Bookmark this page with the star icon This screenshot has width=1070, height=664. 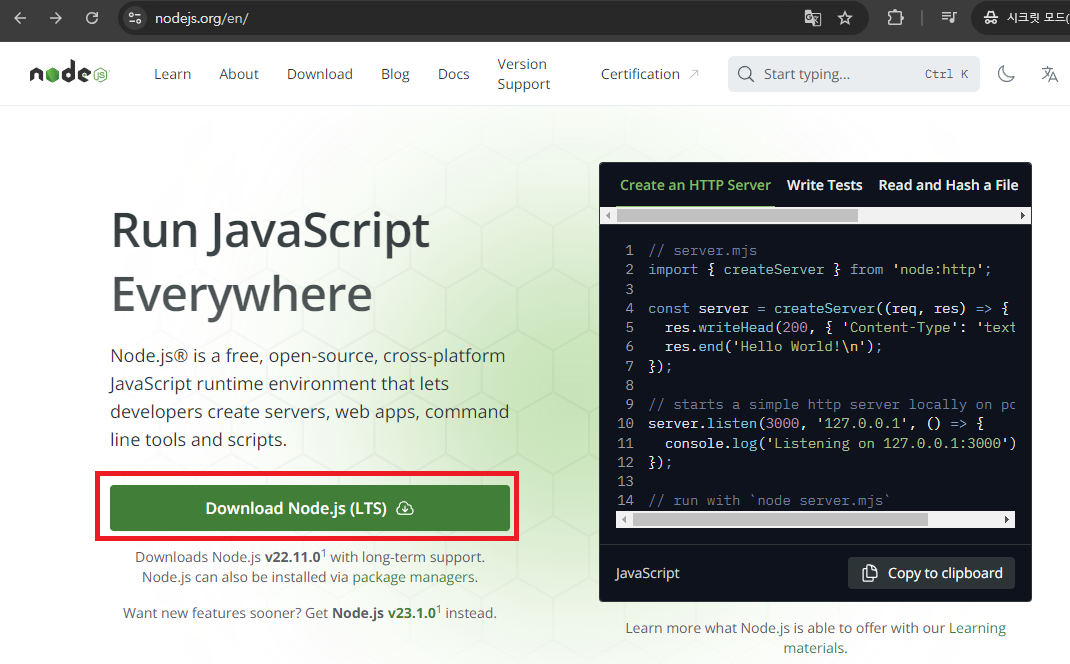coord(845,18)
